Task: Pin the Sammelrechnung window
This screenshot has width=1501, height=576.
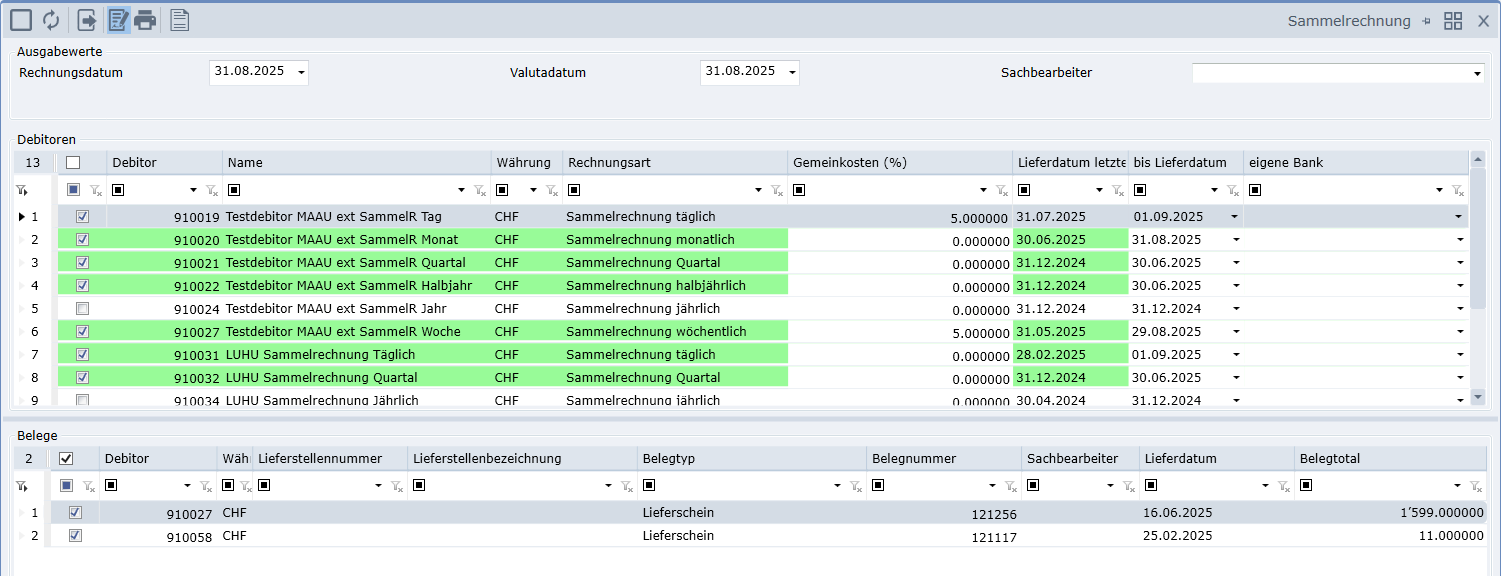Action: click(1427, 21)
